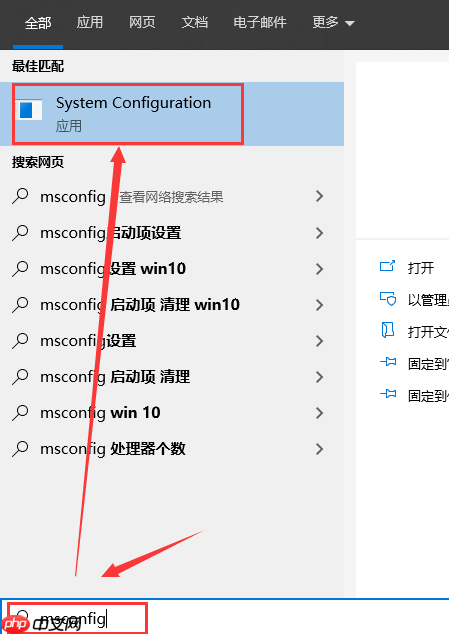This screenshot has height=634, width=449.
Task: Click the file location icon beside 打开文件
Action: [x=388, y=330]
